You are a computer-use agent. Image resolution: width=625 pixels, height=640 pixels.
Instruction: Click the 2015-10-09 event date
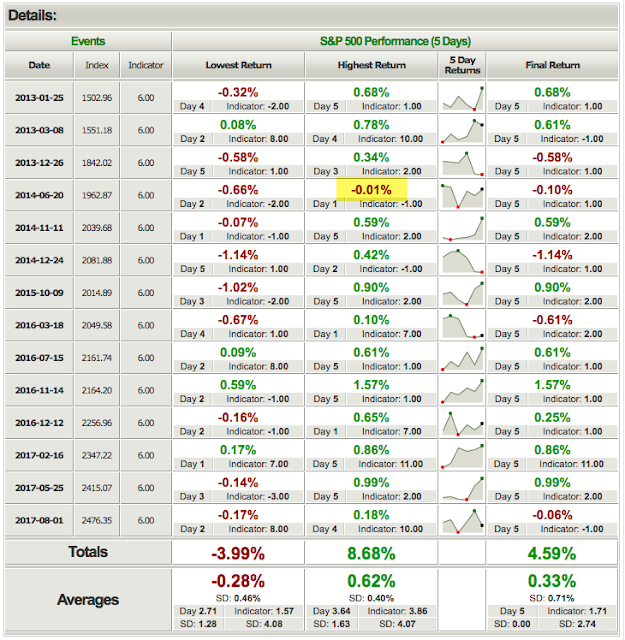39,293
